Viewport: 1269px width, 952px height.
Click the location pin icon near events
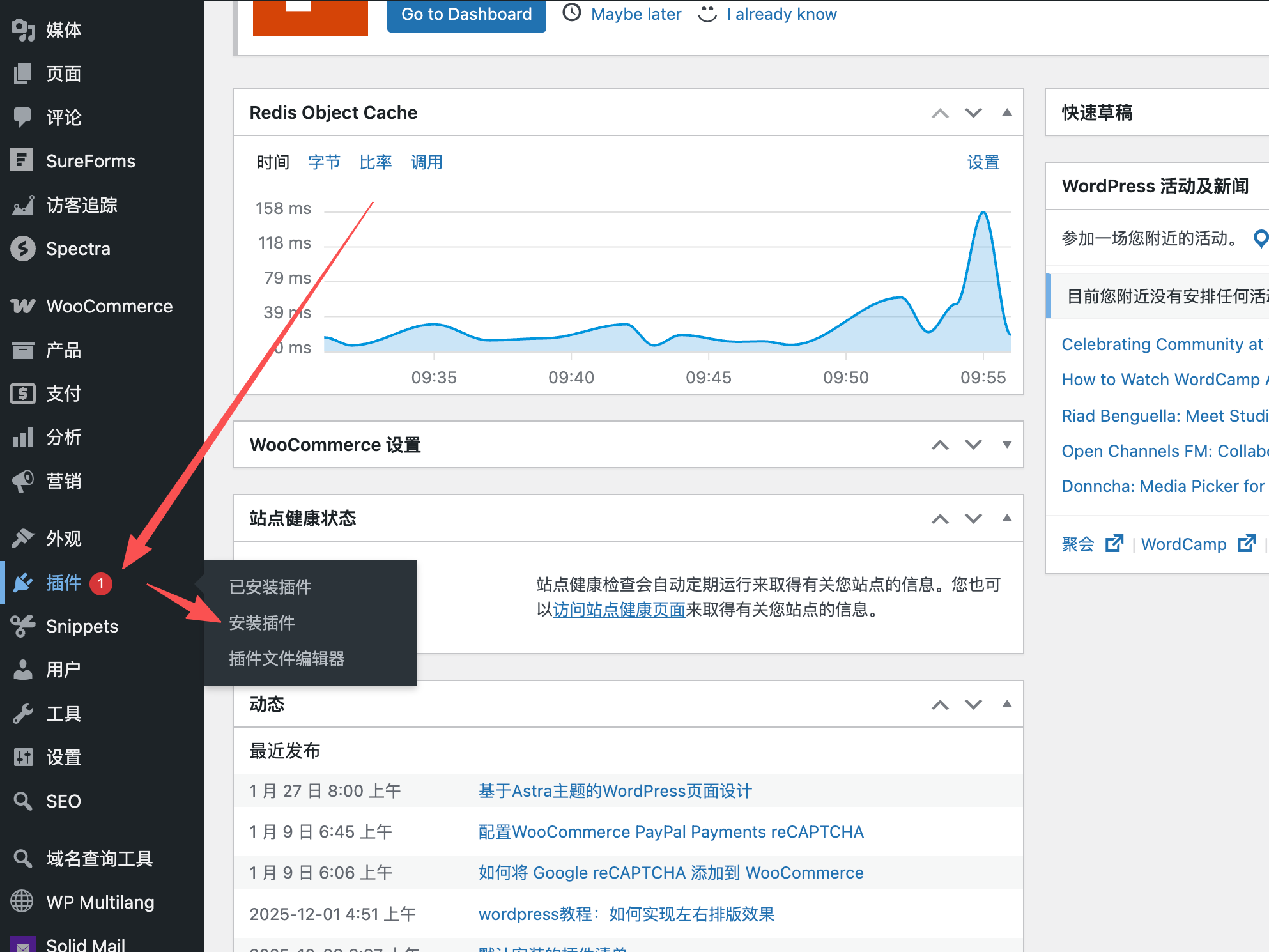pos(1260,238)
